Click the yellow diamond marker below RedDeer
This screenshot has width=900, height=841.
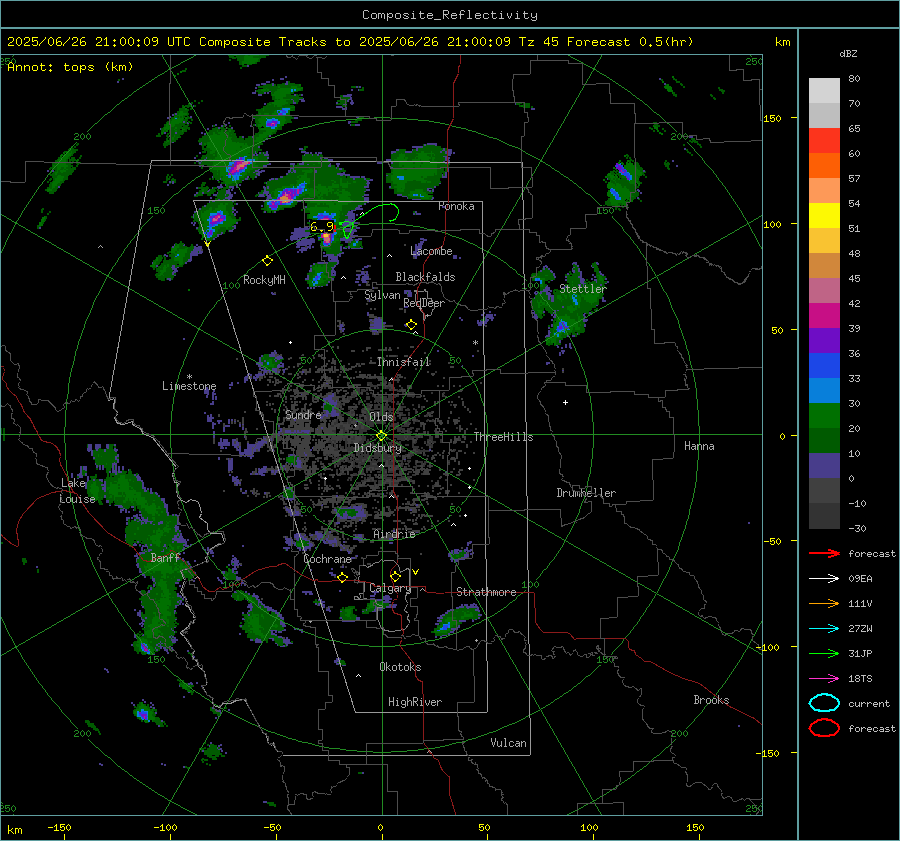pos(411,325)
